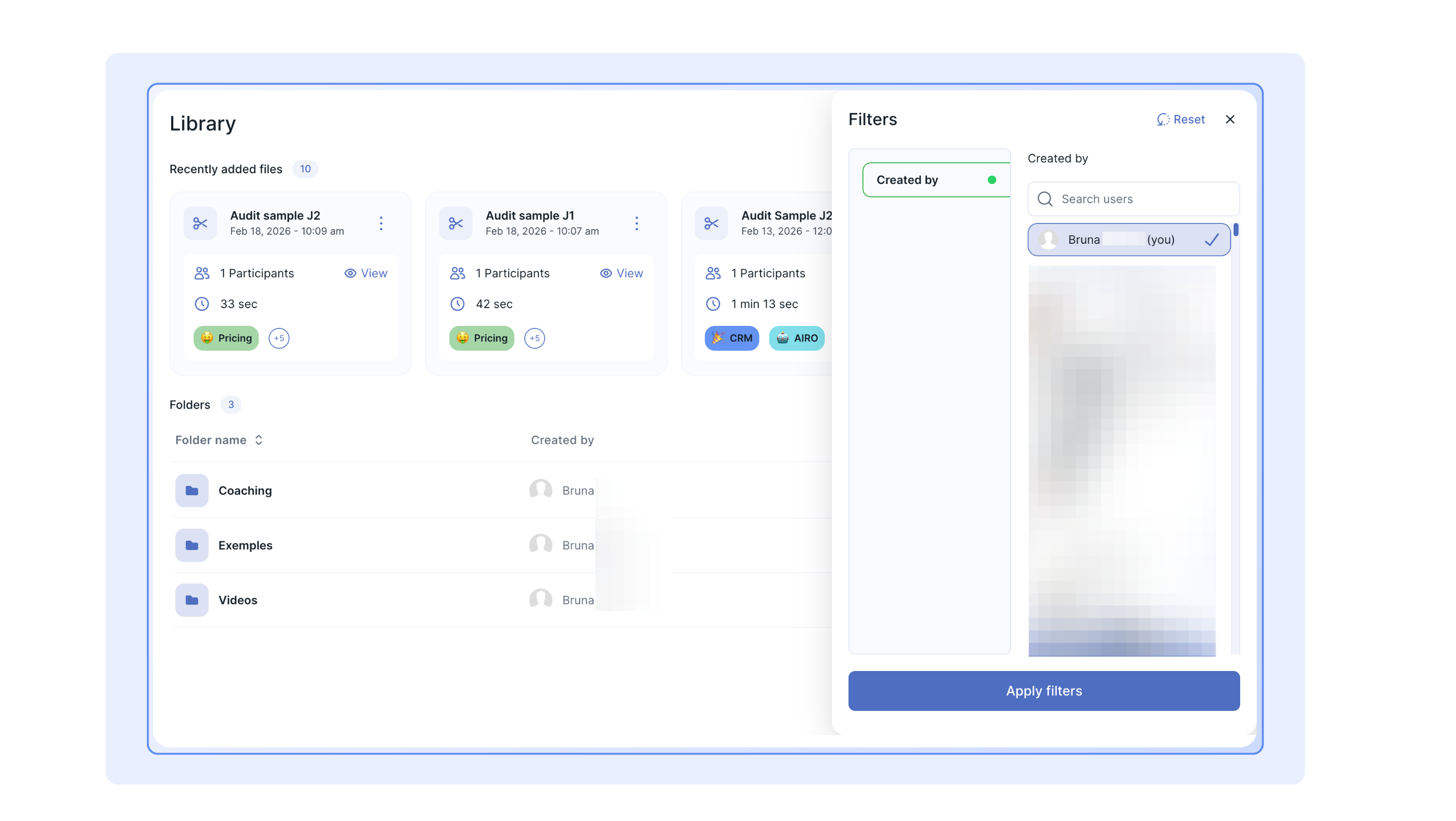This screenshot has width=1456, height=821.
Task: Expand +5 tags on Audit sample J2
Action: [279, 338]
